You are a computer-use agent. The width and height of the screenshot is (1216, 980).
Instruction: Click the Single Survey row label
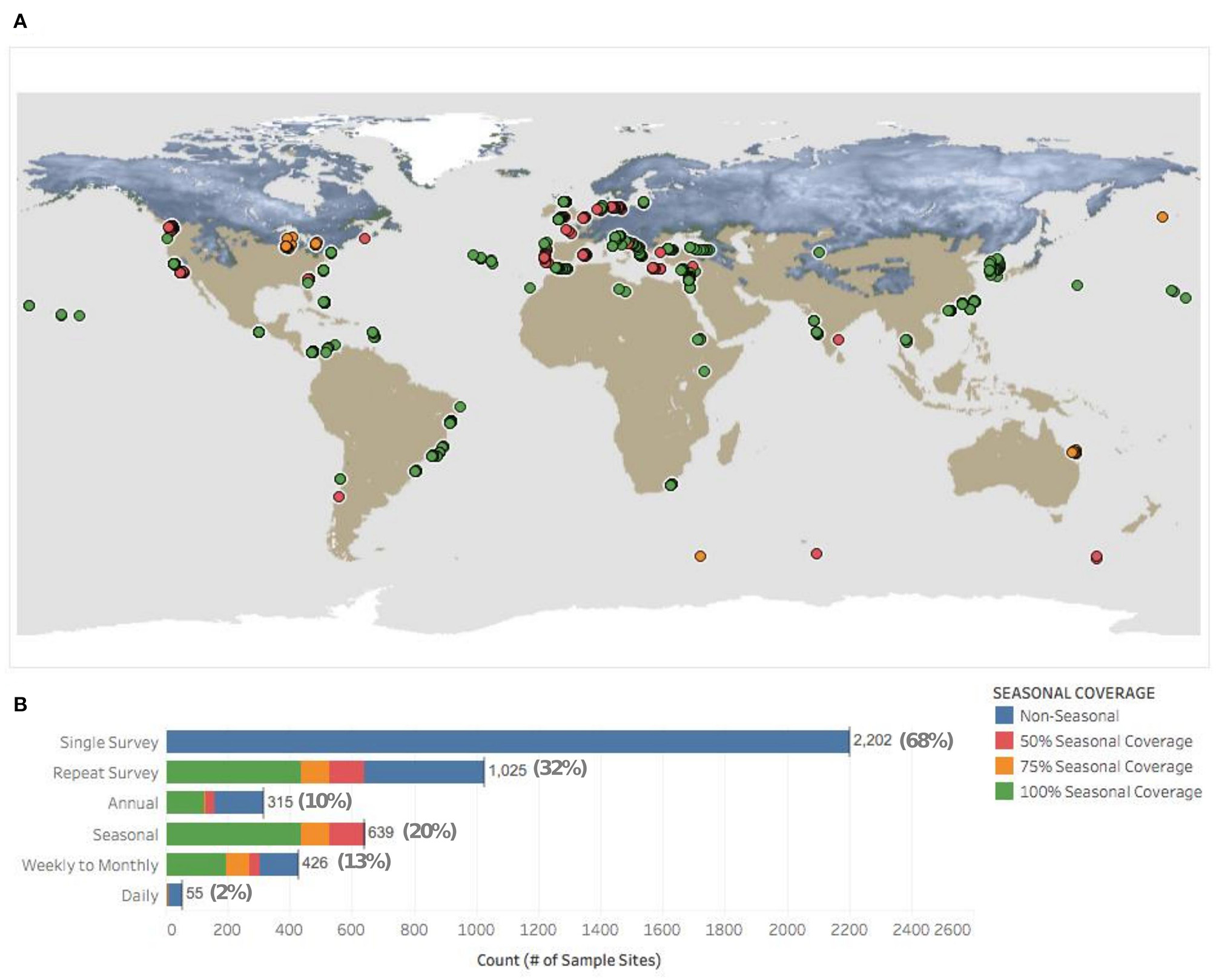tap(109, 743)
